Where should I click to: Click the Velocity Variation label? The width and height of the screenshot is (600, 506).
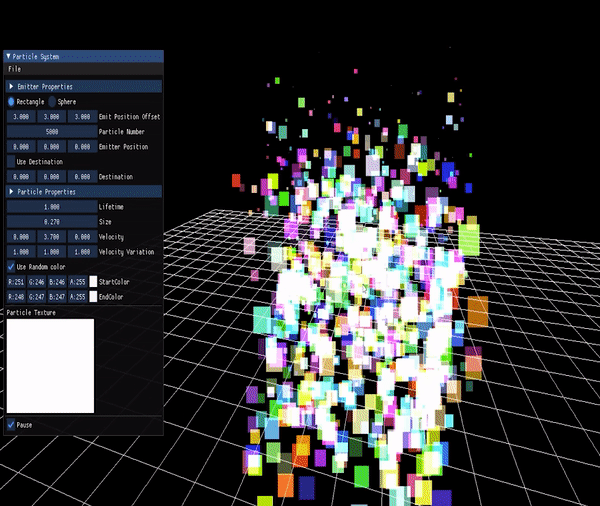[x=126, y=252]
